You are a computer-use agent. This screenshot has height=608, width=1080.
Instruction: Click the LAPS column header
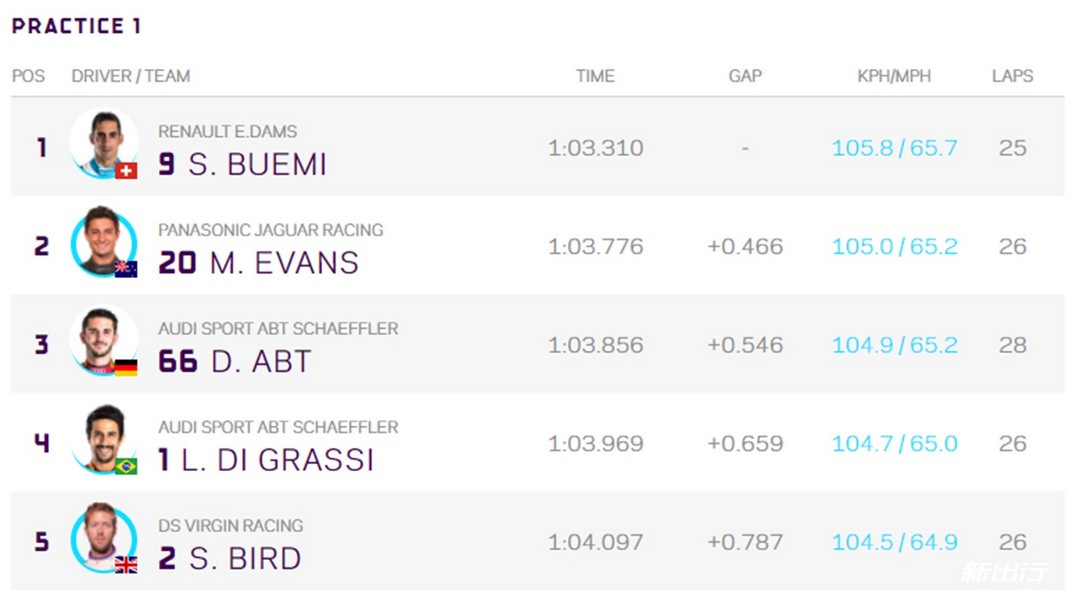point(1012,76)
